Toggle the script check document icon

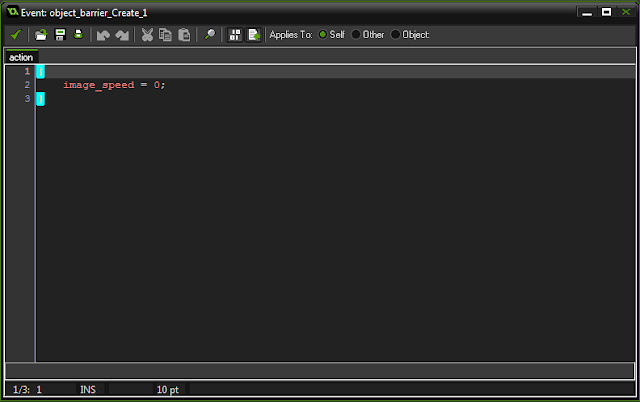tap(254, 35)
